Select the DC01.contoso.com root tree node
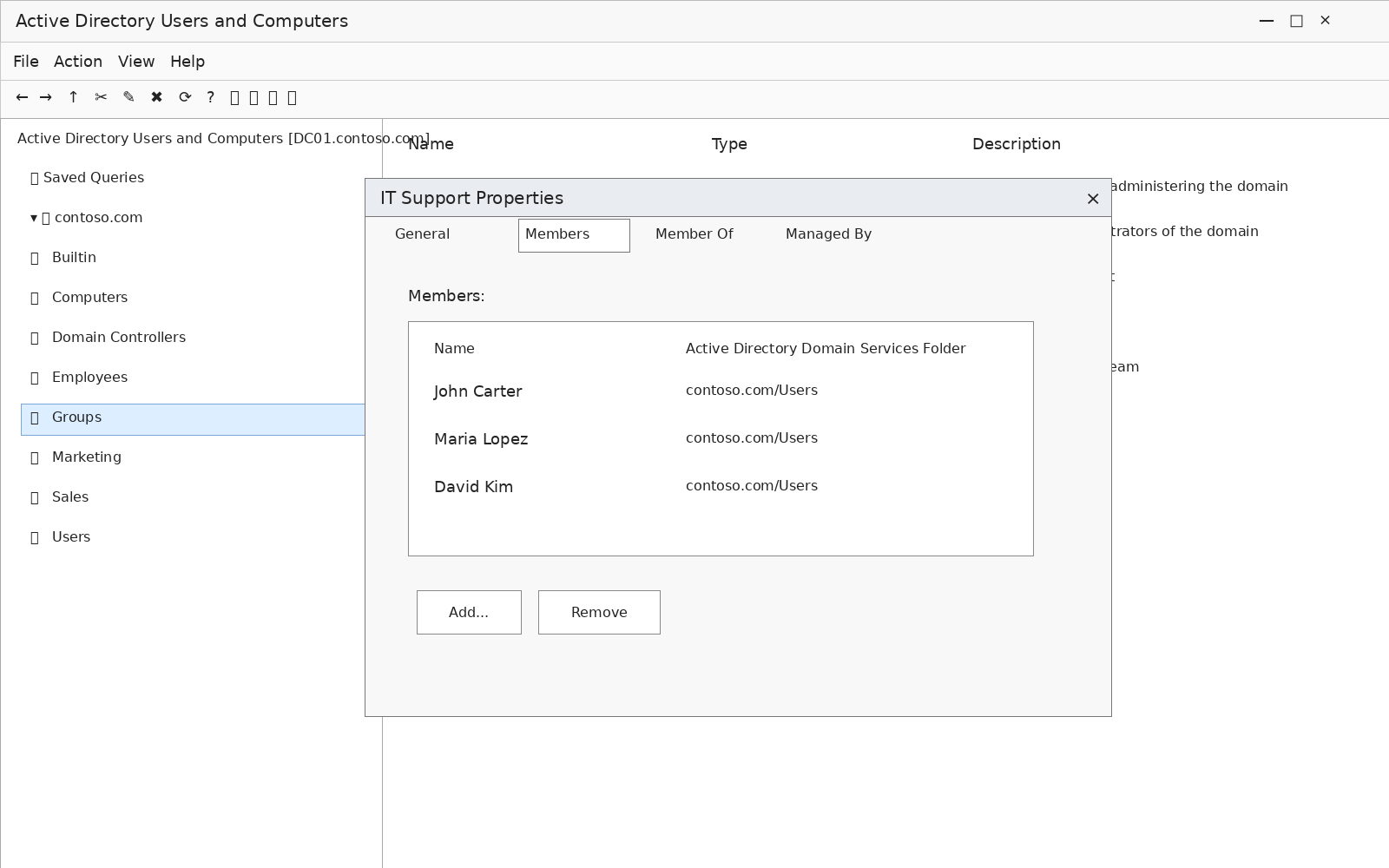Viewport: 1389px width, 868px height. point(223,139)
